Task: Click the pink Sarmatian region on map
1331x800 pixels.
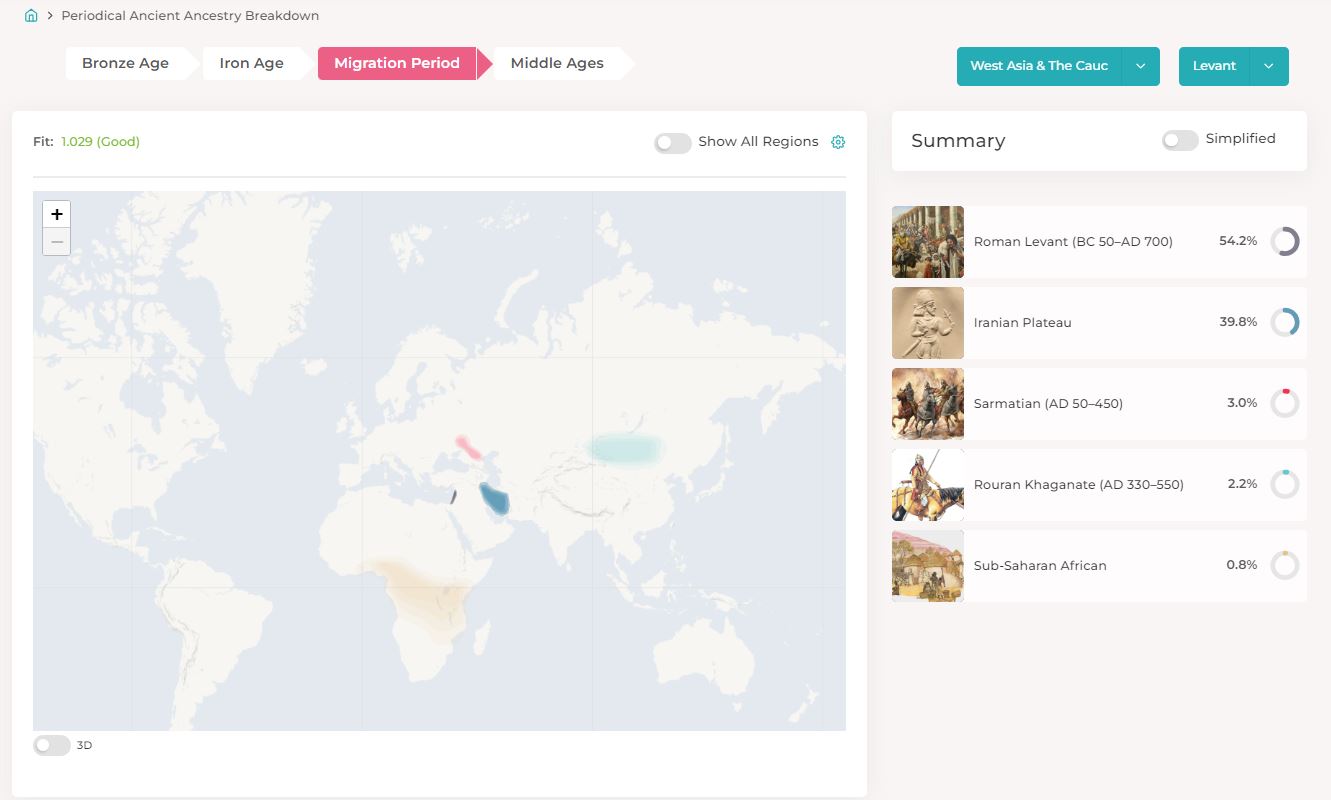Action: (x=467, y=447)
